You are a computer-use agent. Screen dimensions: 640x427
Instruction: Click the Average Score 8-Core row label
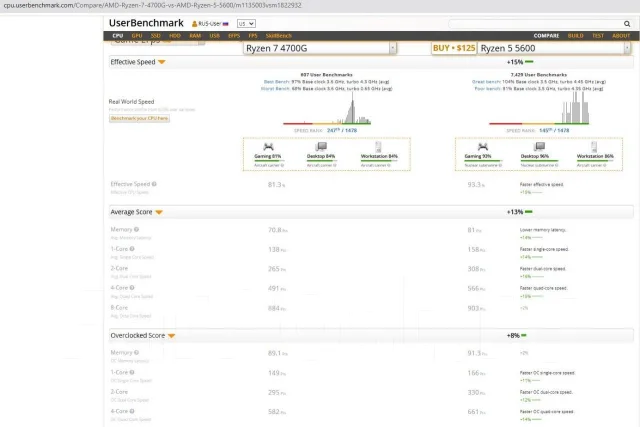119,307
